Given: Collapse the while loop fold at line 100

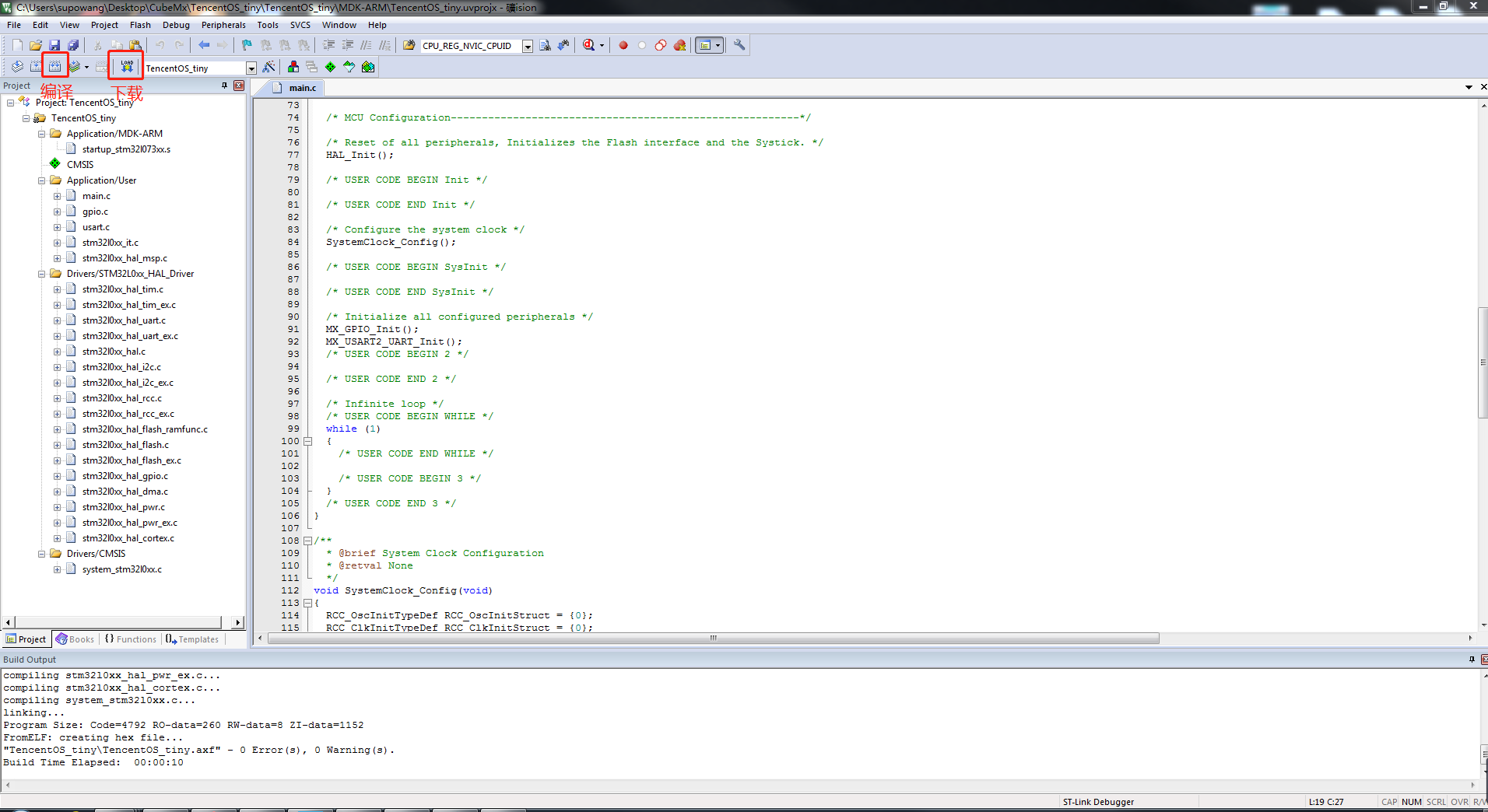Looking at the screenshot, I should tap(307, 441).
